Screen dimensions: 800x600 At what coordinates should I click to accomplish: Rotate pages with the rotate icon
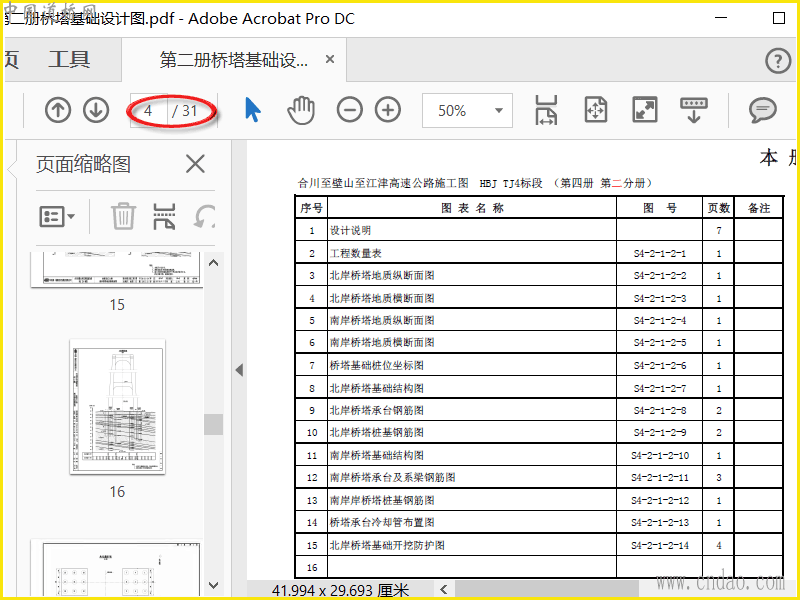(x=205, y=216)
